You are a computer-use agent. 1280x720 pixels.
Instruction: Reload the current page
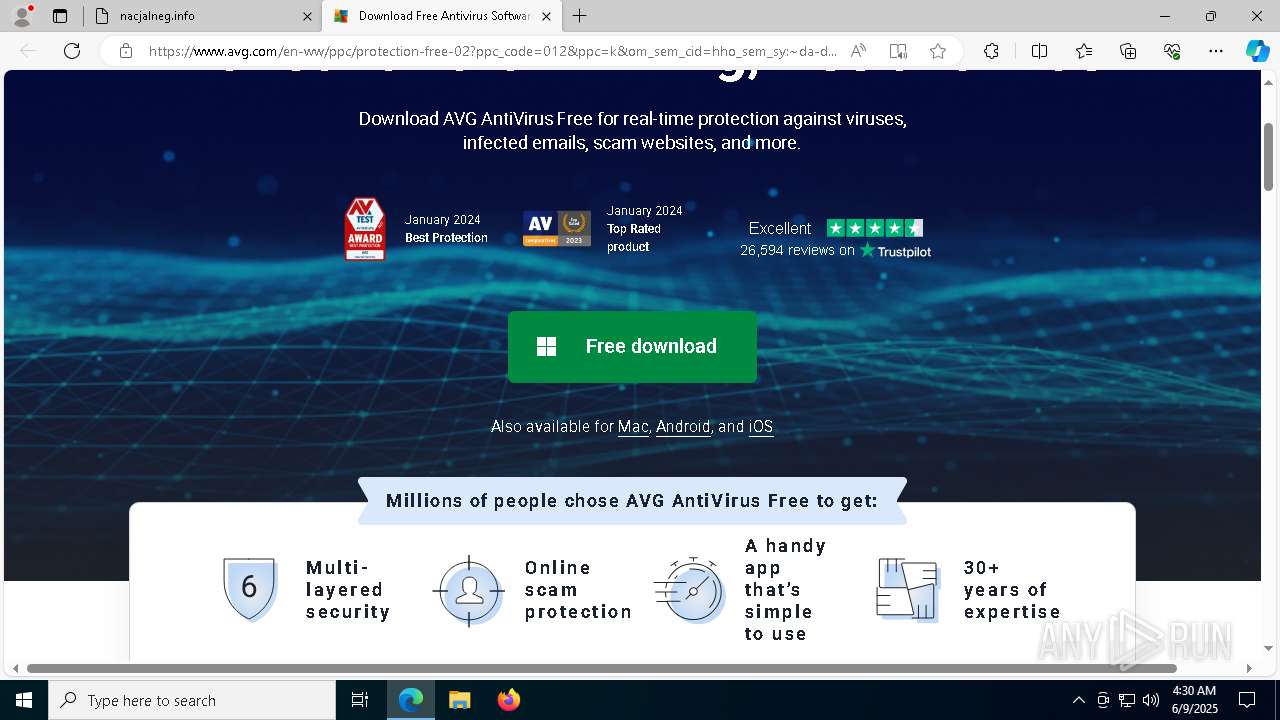click(72, 51)
